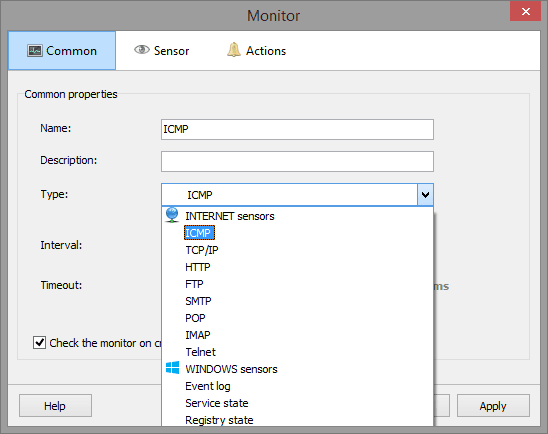Click the Description text field
This screenshot has height=434, width=548.
click(x=297, y=161)
